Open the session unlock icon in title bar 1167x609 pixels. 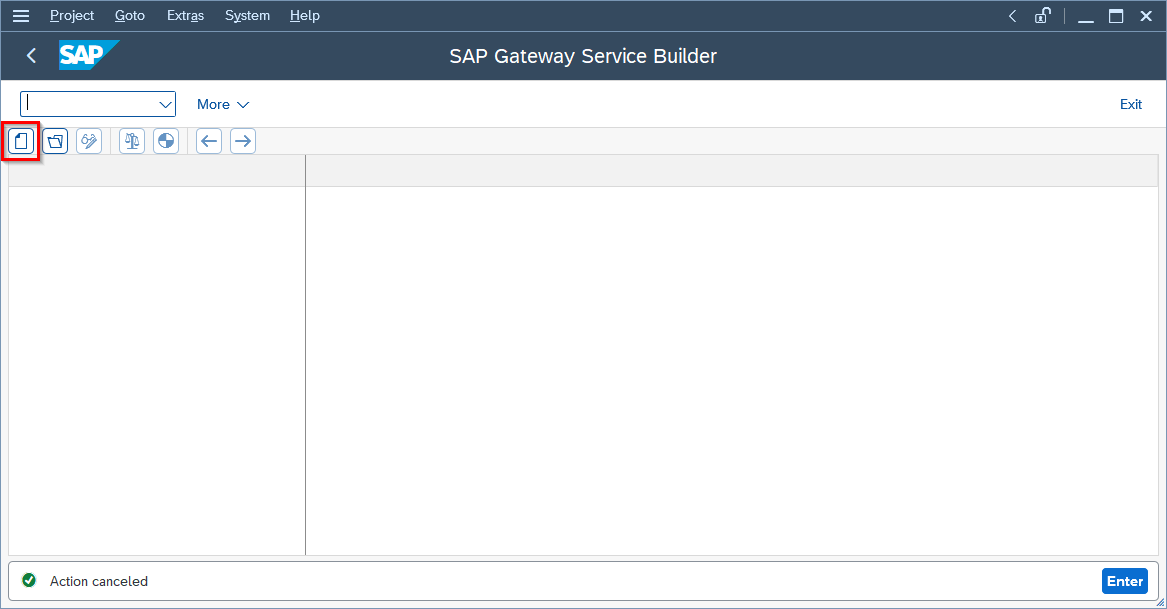click(1043, 15)
